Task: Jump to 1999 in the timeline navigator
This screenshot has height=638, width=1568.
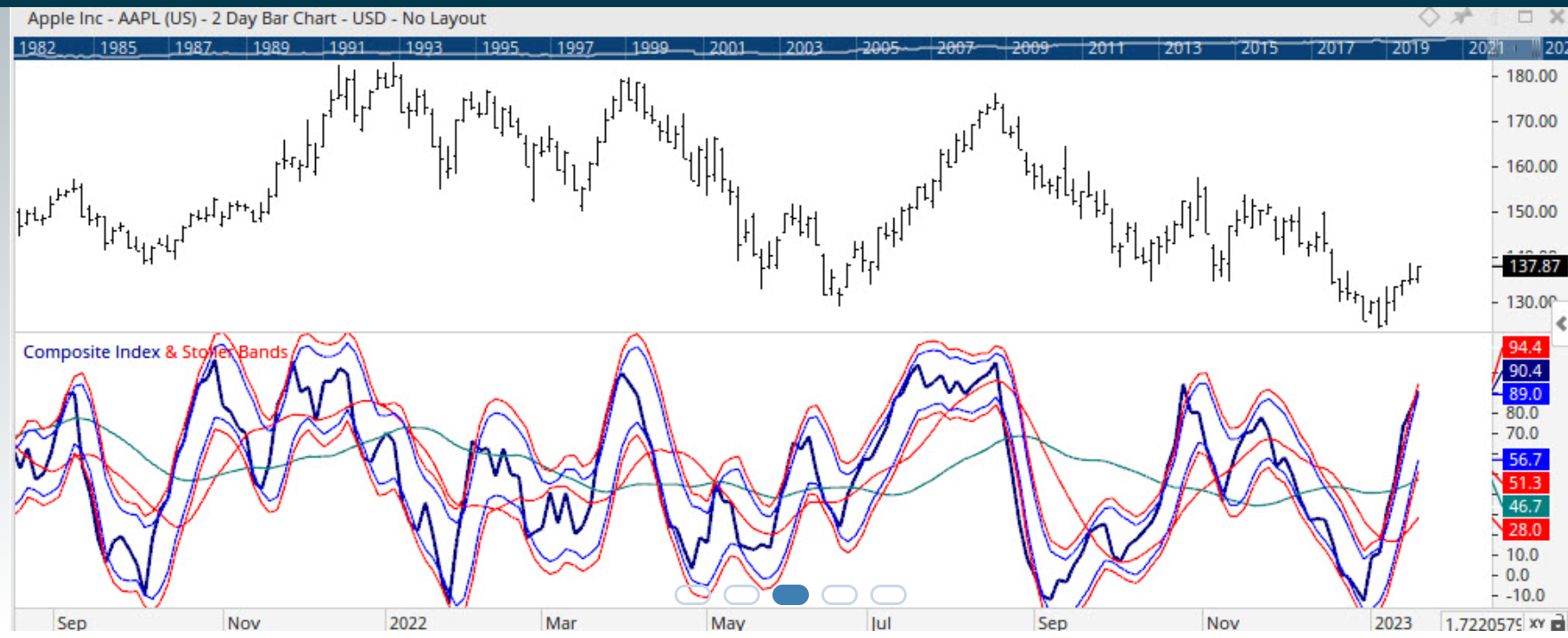Action: 650,48
